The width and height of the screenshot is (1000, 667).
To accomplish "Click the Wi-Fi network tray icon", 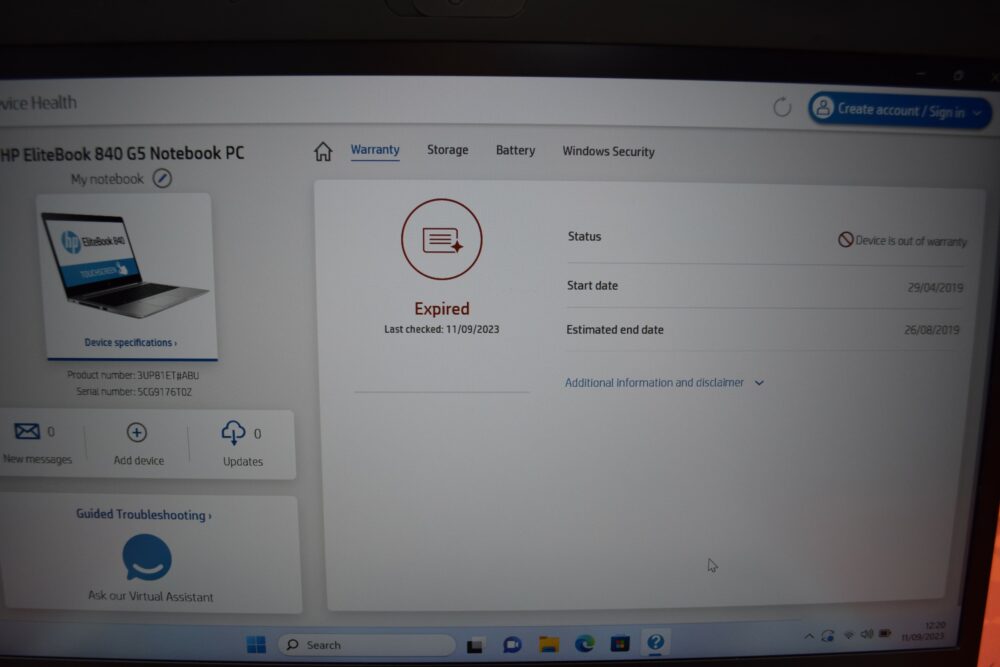I will (x=848, y=634).
